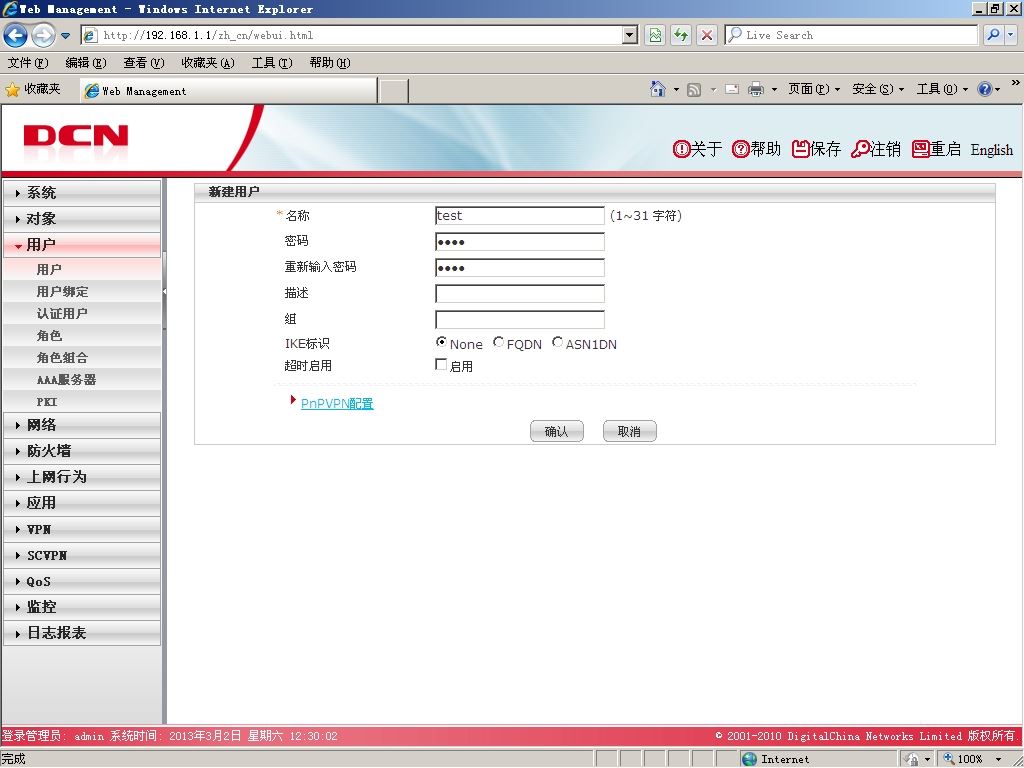Viewport: 1024px width, 768px height.
Task: Click the 帮助 help icon in DCN header
Action: [x=740, y=149]
